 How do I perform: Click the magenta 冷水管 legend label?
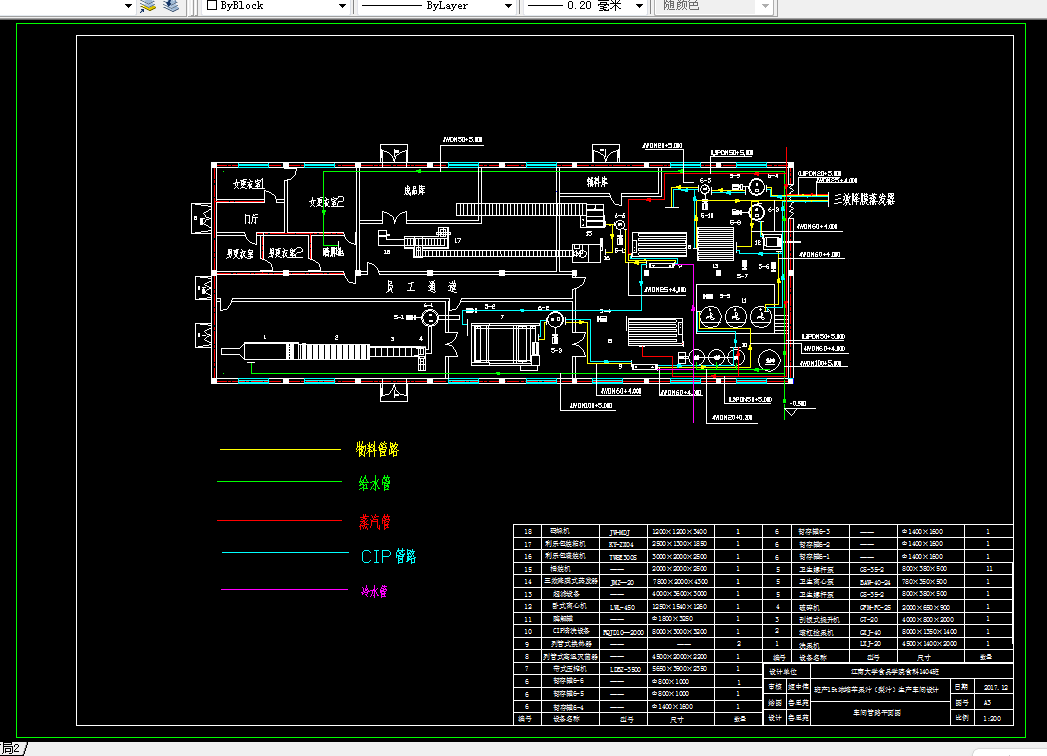point(375,591)
